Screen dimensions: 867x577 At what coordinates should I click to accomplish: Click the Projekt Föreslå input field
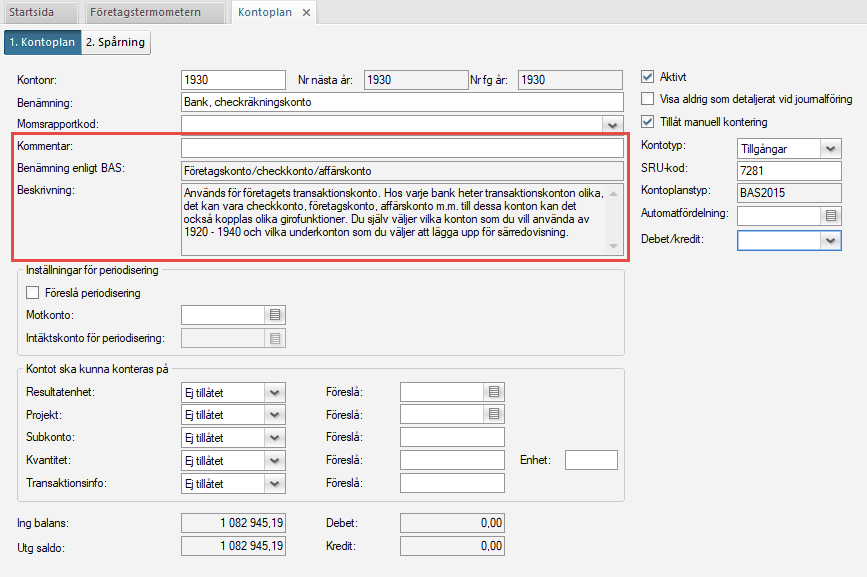(x=442, y=414)
